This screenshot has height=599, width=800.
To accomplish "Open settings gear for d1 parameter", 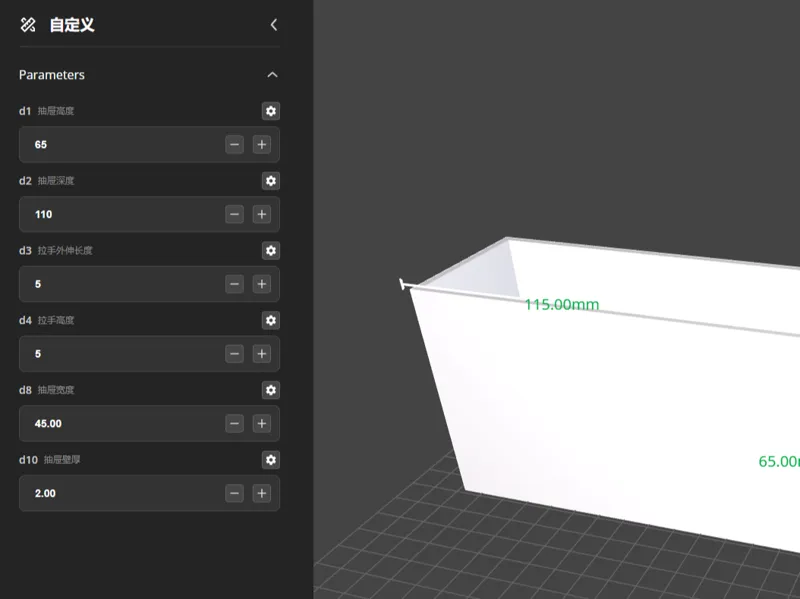I will [x=271, y=111].
